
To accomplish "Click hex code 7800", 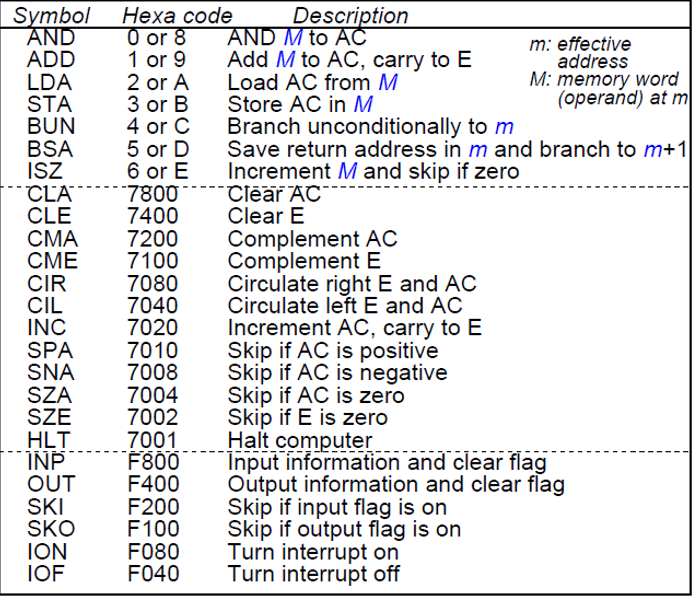I will (152, 194).
